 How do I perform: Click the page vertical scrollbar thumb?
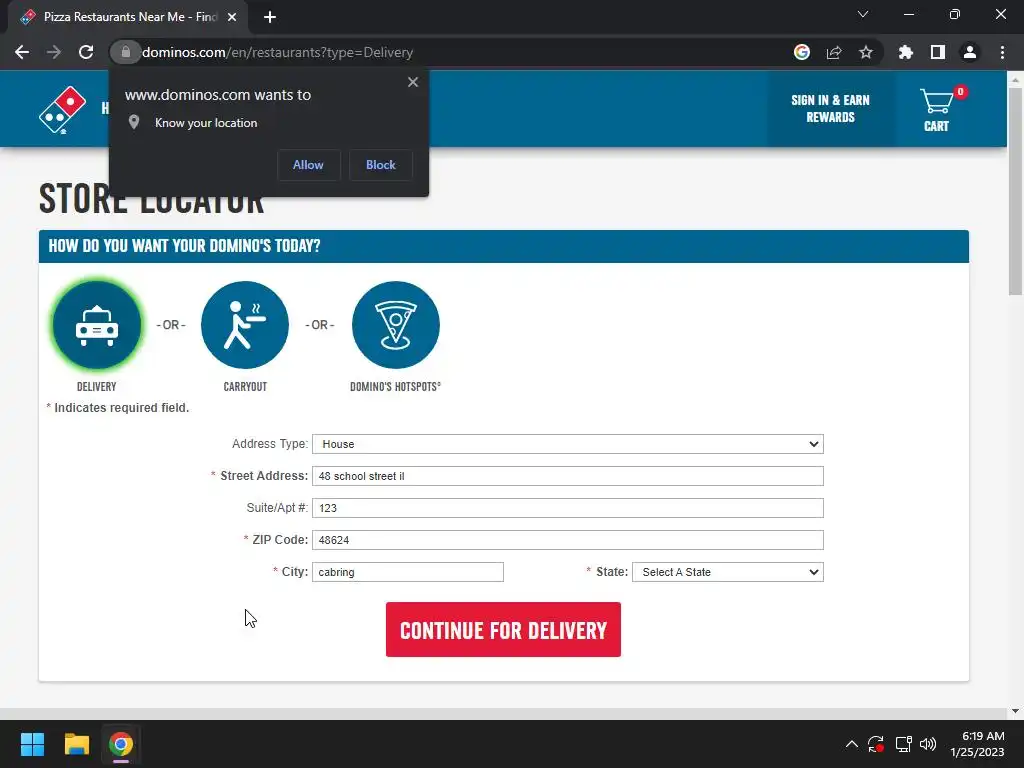tap(1015, 191)
